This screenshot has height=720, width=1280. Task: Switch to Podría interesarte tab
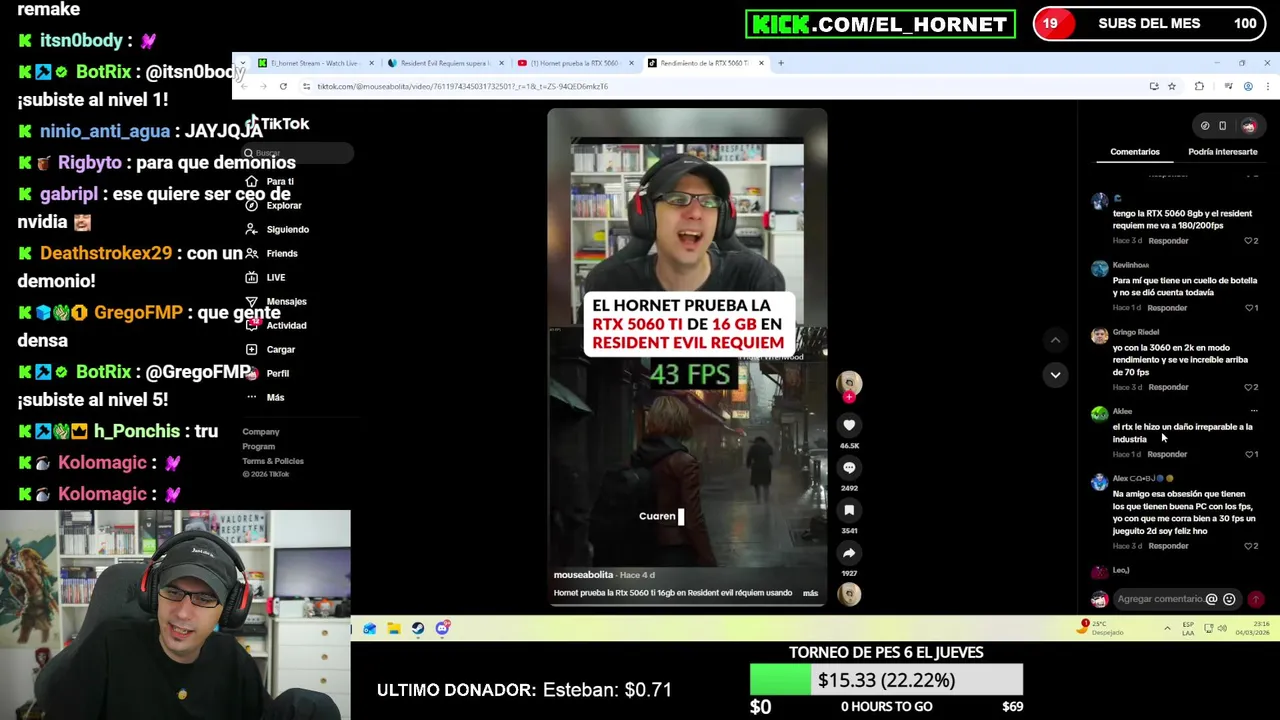[1222, 152]
